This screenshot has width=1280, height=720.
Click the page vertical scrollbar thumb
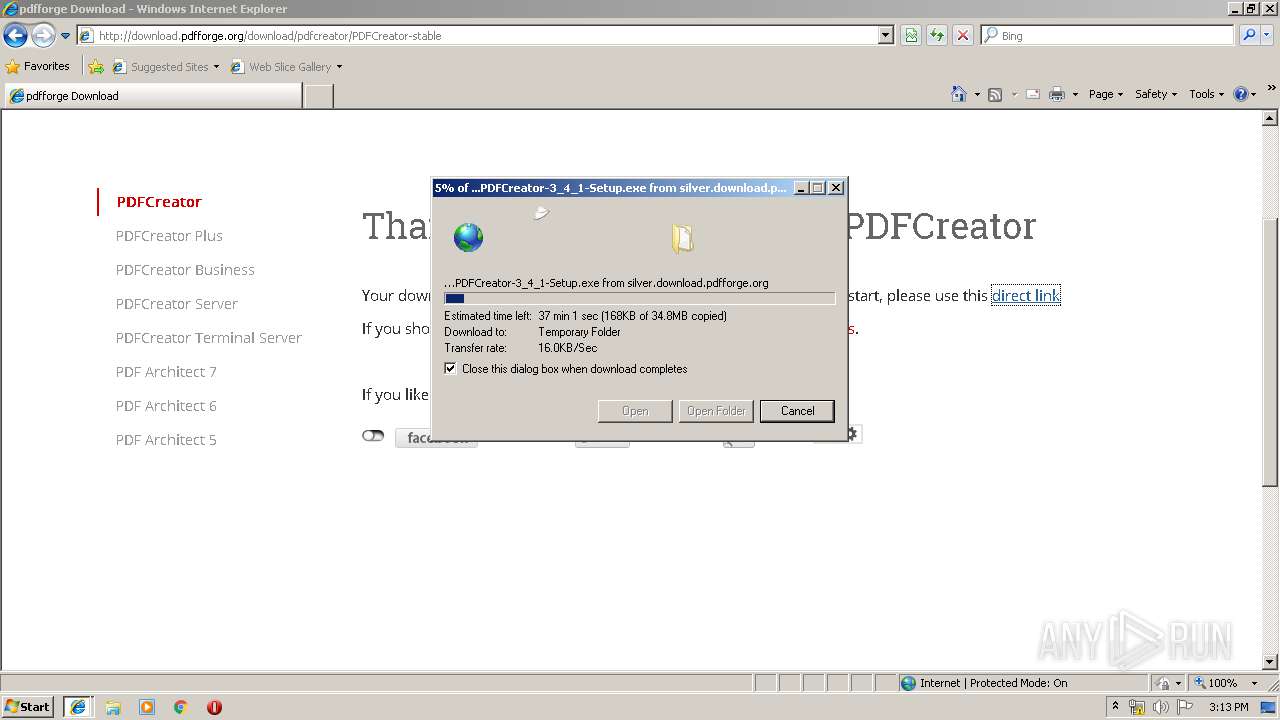coord(1271,352)
